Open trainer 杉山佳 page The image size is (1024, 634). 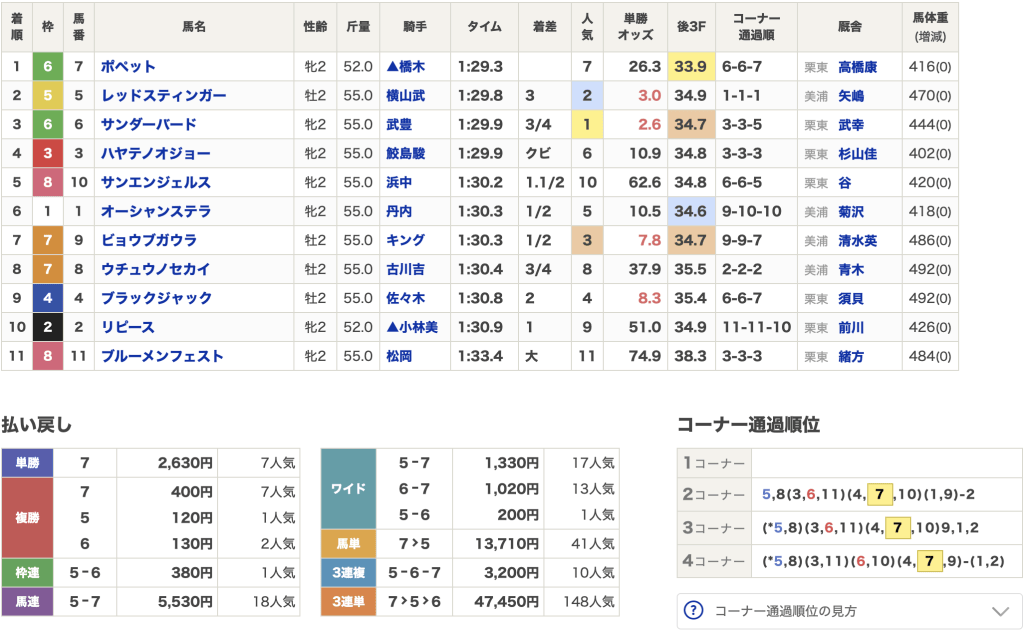point(857,153)
